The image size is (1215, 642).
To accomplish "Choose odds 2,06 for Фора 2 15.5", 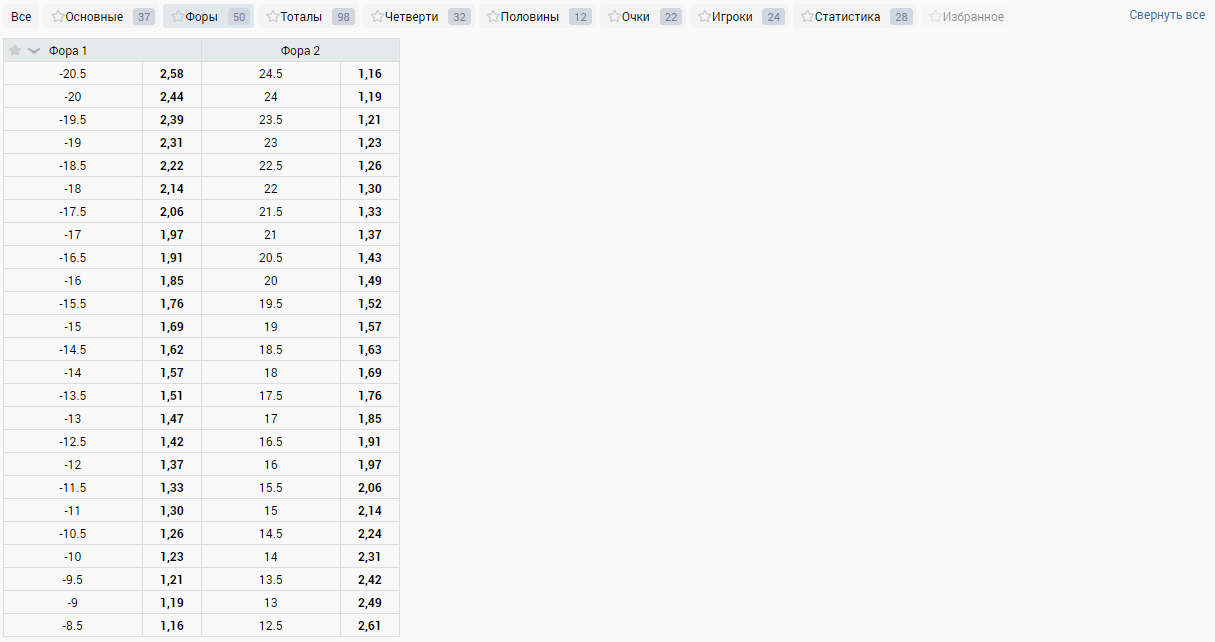I will (370, 488).
